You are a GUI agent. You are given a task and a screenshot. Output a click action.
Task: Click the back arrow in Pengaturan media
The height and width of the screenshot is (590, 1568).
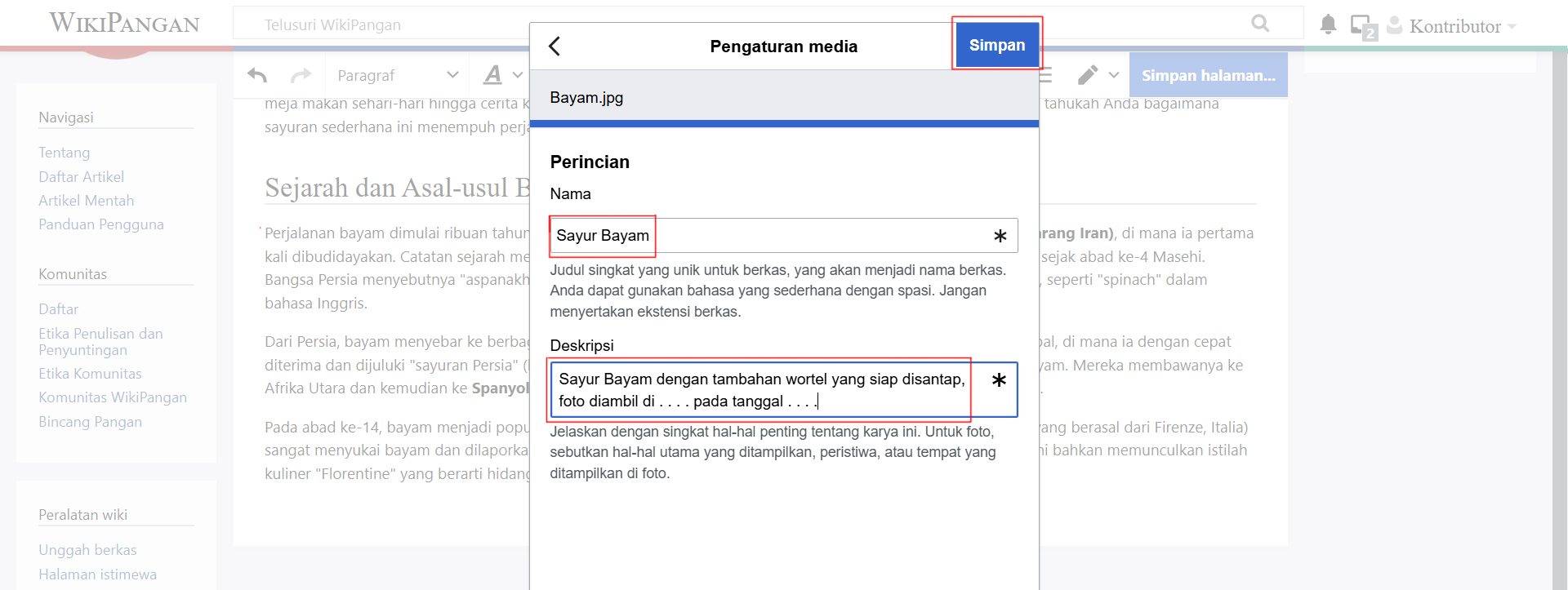555,47
